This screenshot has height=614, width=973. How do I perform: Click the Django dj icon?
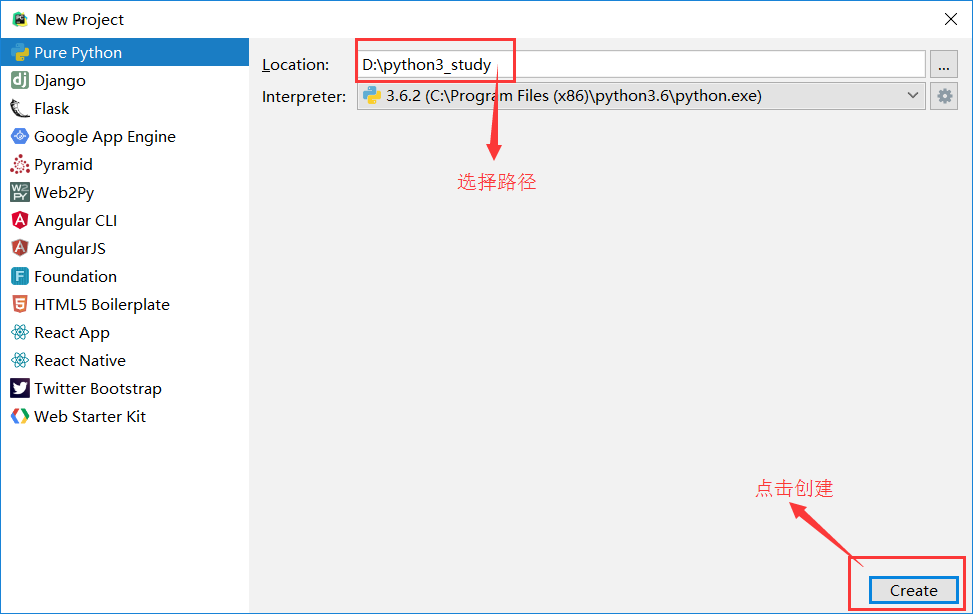coord(20,80)
